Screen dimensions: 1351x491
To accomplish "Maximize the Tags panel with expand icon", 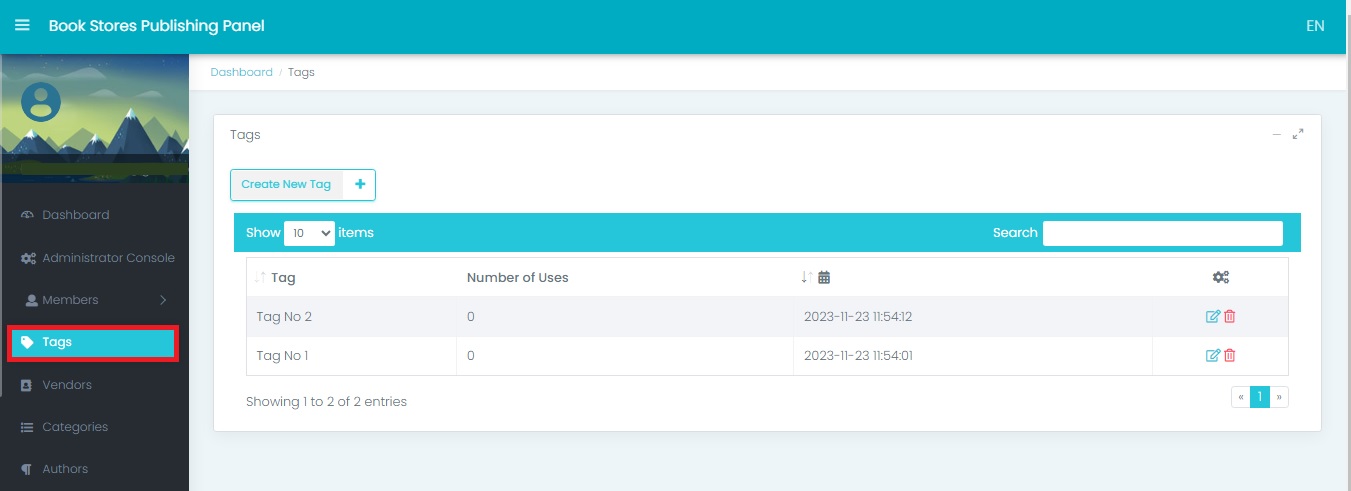I will click(1298, 134).
